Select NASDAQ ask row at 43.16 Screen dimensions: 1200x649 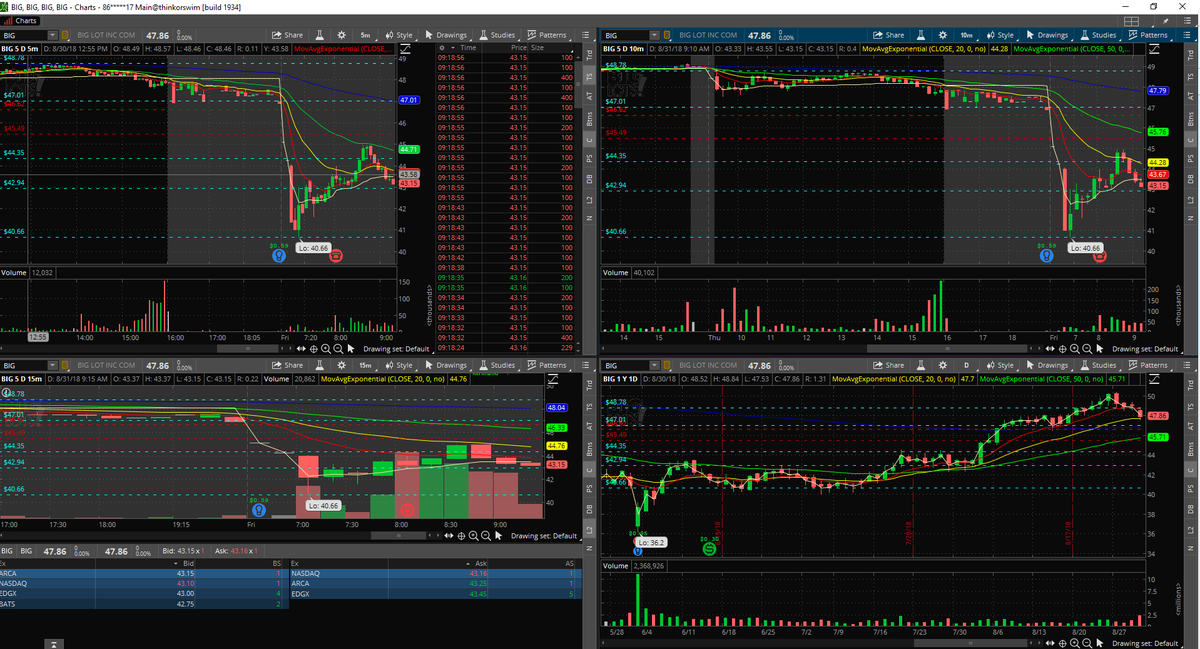[x=434, y=573]
